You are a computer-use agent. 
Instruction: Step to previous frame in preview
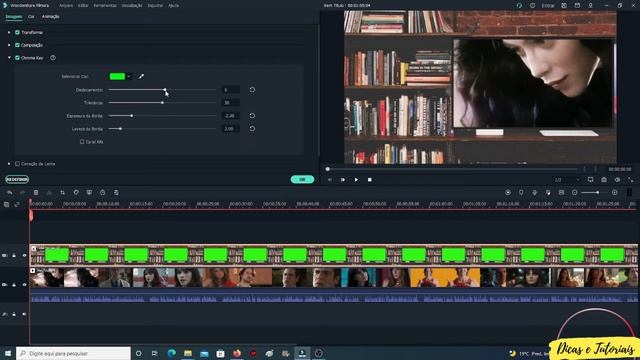coord(330,180)
